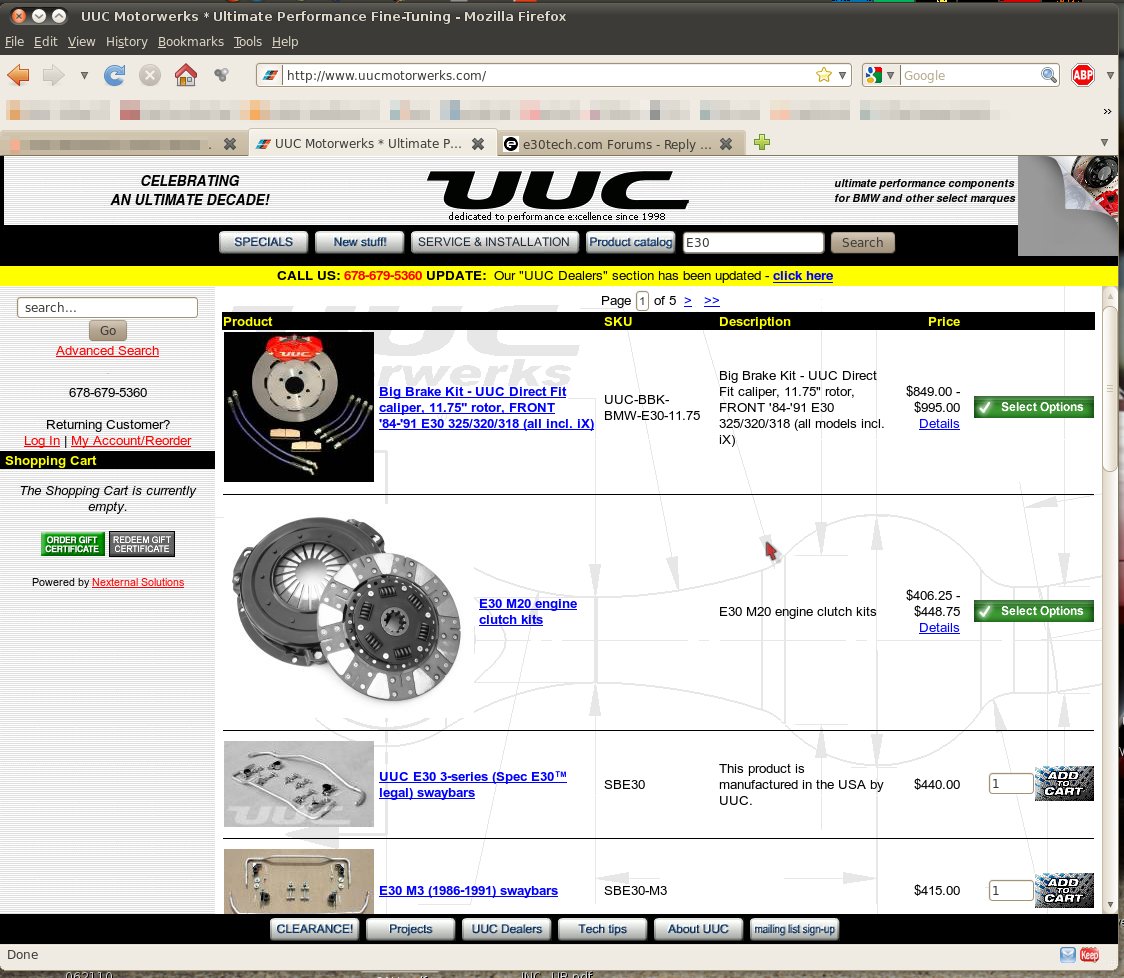Click the SPECIALS button

point(263,242)
